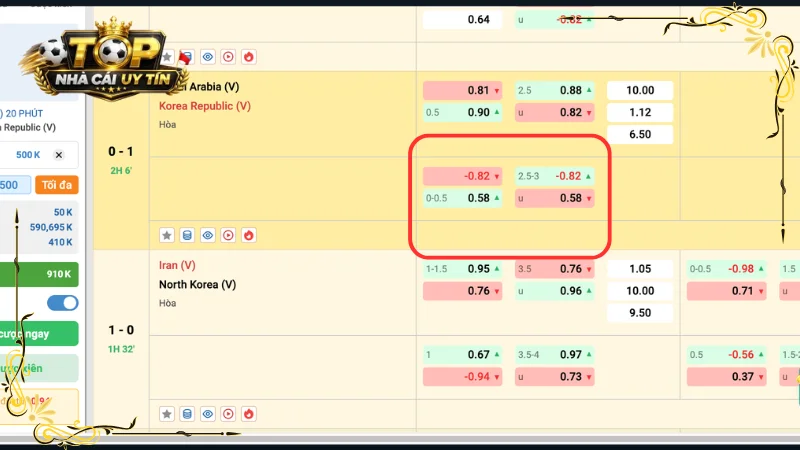Pick under odds 0.96 in Iran match

coord(555,291)
